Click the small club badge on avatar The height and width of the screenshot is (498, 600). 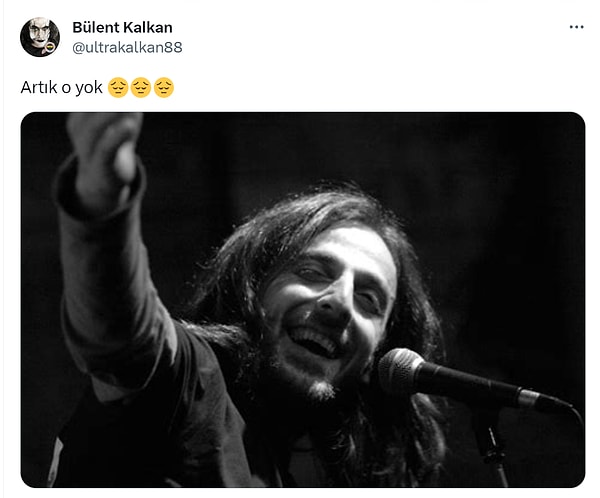coord(50,47)
